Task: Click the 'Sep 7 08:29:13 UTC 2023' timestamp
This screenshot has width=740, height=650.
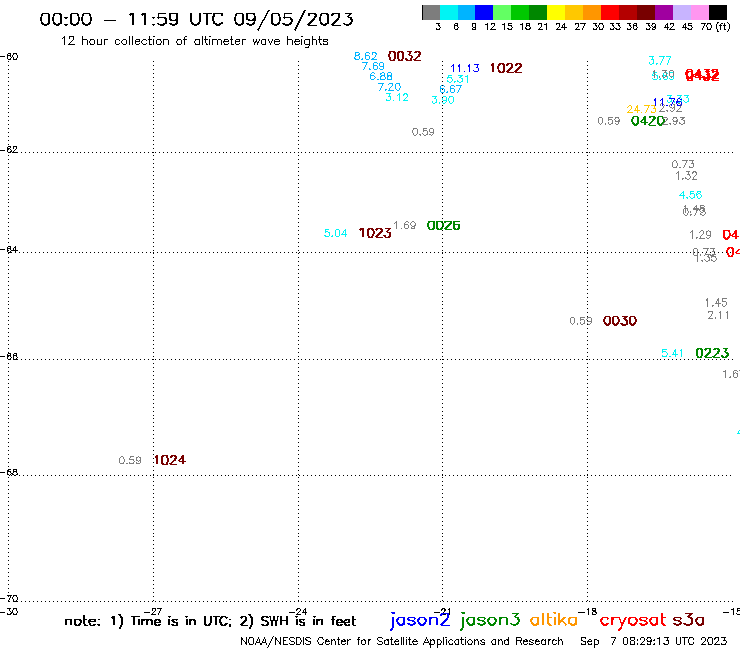Action: pyautogui.click(x=654, y=642)
